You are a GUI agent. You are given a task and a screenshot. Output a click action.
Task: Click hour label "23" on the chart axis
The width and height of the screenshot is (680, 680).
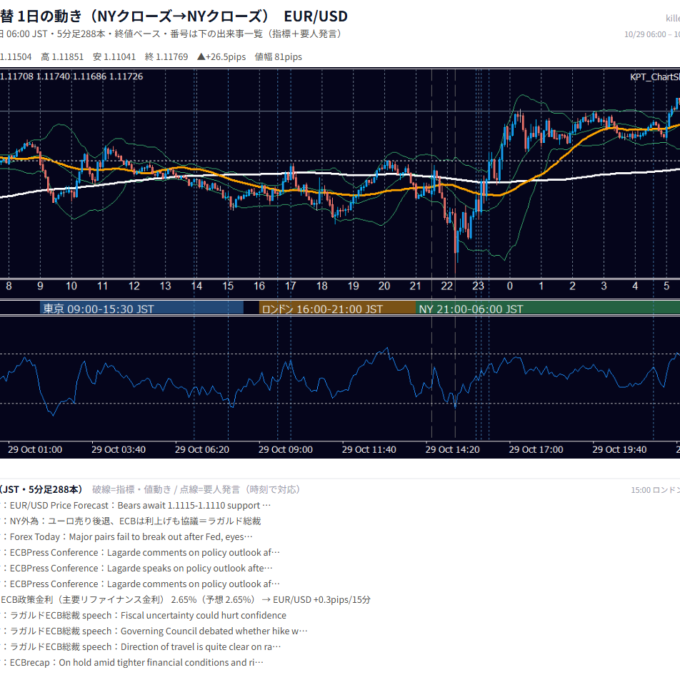pos(478,286)
